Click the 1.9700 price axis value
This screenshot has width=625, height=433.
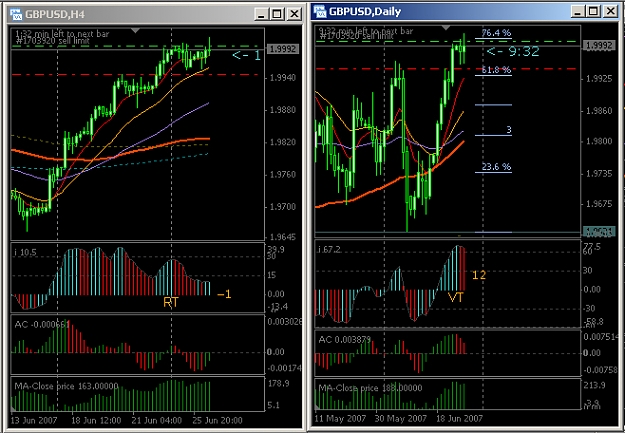285,207
